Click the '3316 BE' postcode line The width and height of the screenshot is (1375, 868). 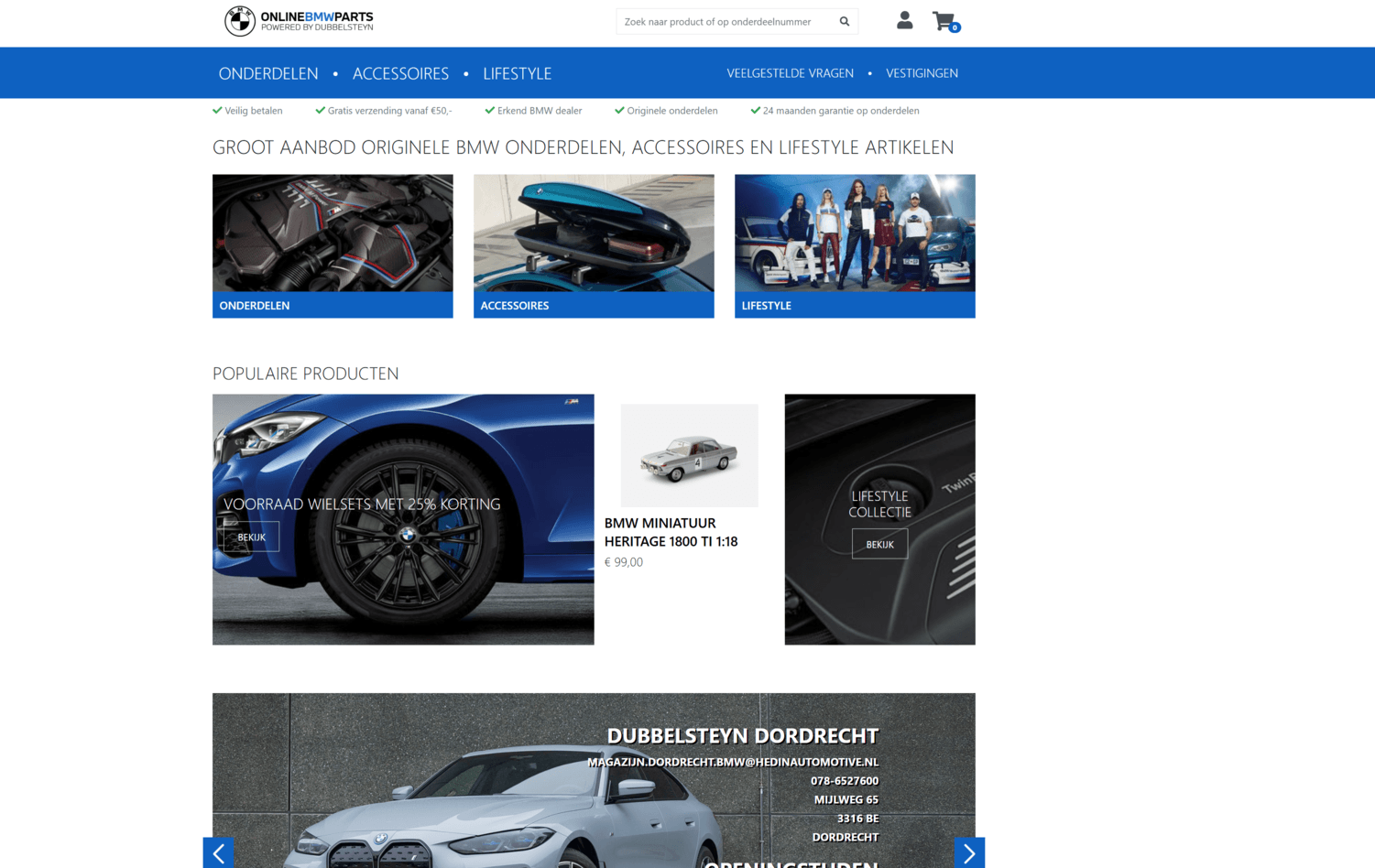(858, 819)
